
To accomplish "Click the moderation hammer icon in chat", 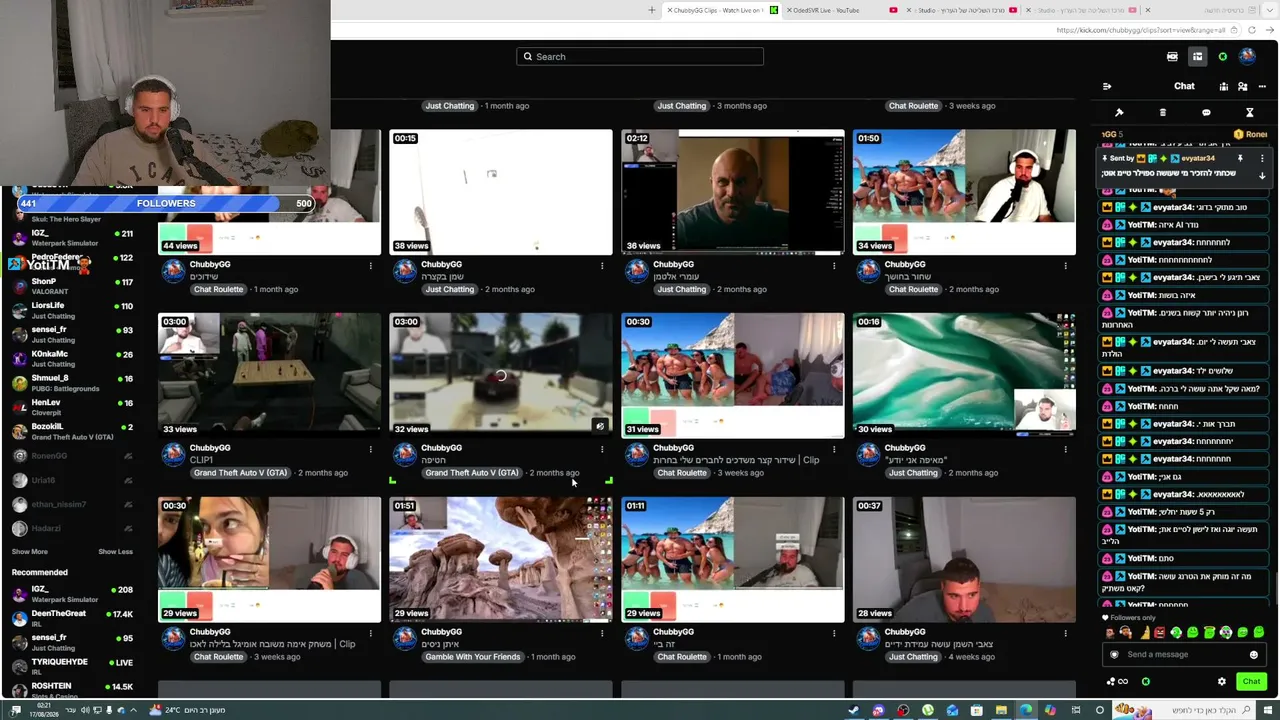I will [x=1119, y=113].
